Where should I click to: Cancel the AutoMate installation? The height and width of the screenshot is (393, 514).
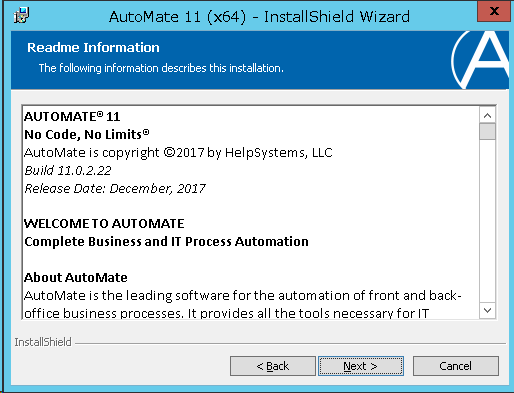(456, 366)
